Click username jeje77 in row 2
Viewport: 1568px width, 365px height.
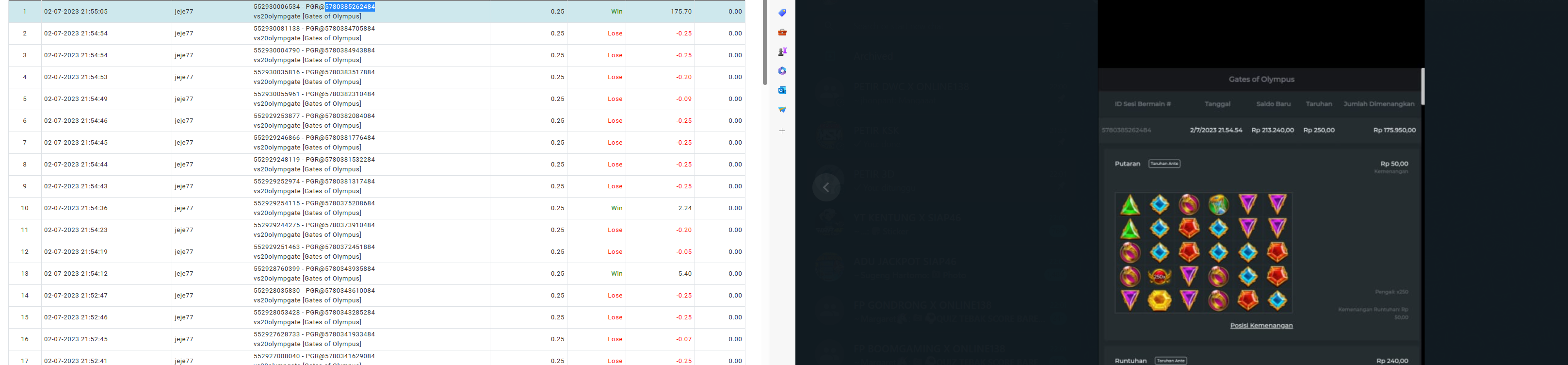184,33
